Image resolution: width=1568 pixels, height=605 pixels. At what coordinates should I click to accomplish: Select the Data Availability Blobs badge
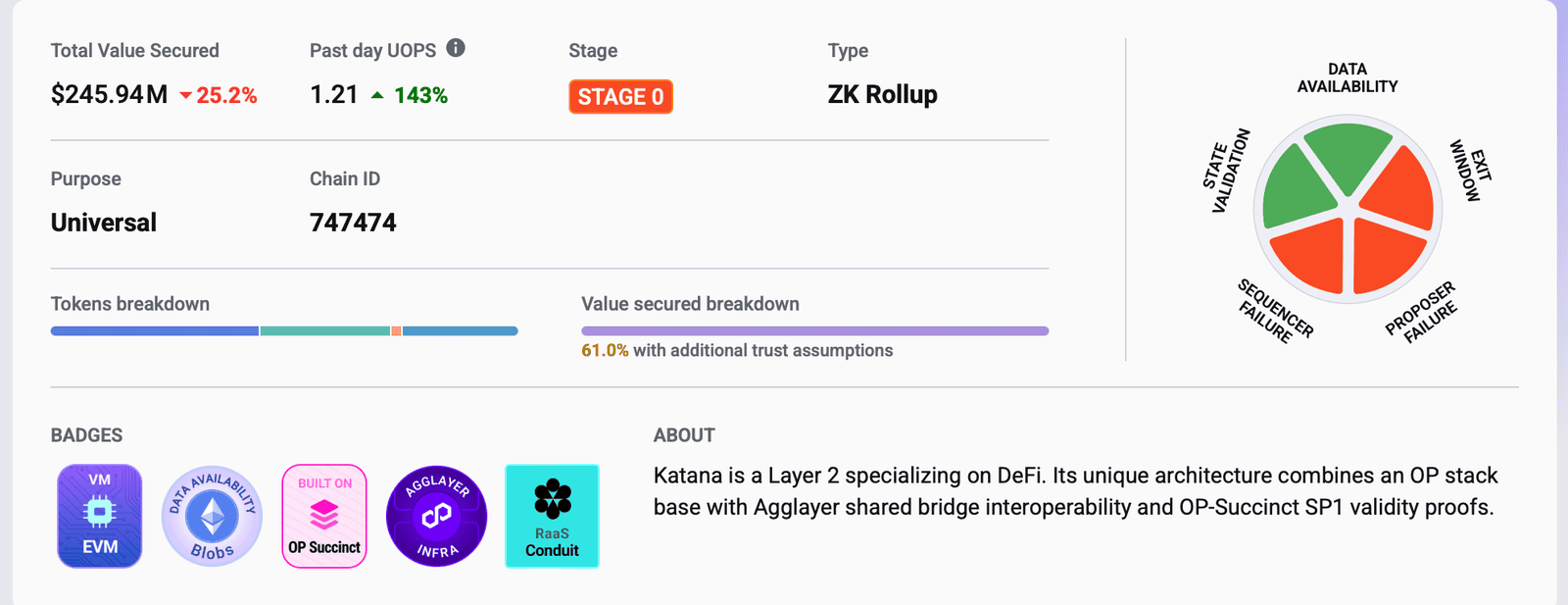pos(212,515)
